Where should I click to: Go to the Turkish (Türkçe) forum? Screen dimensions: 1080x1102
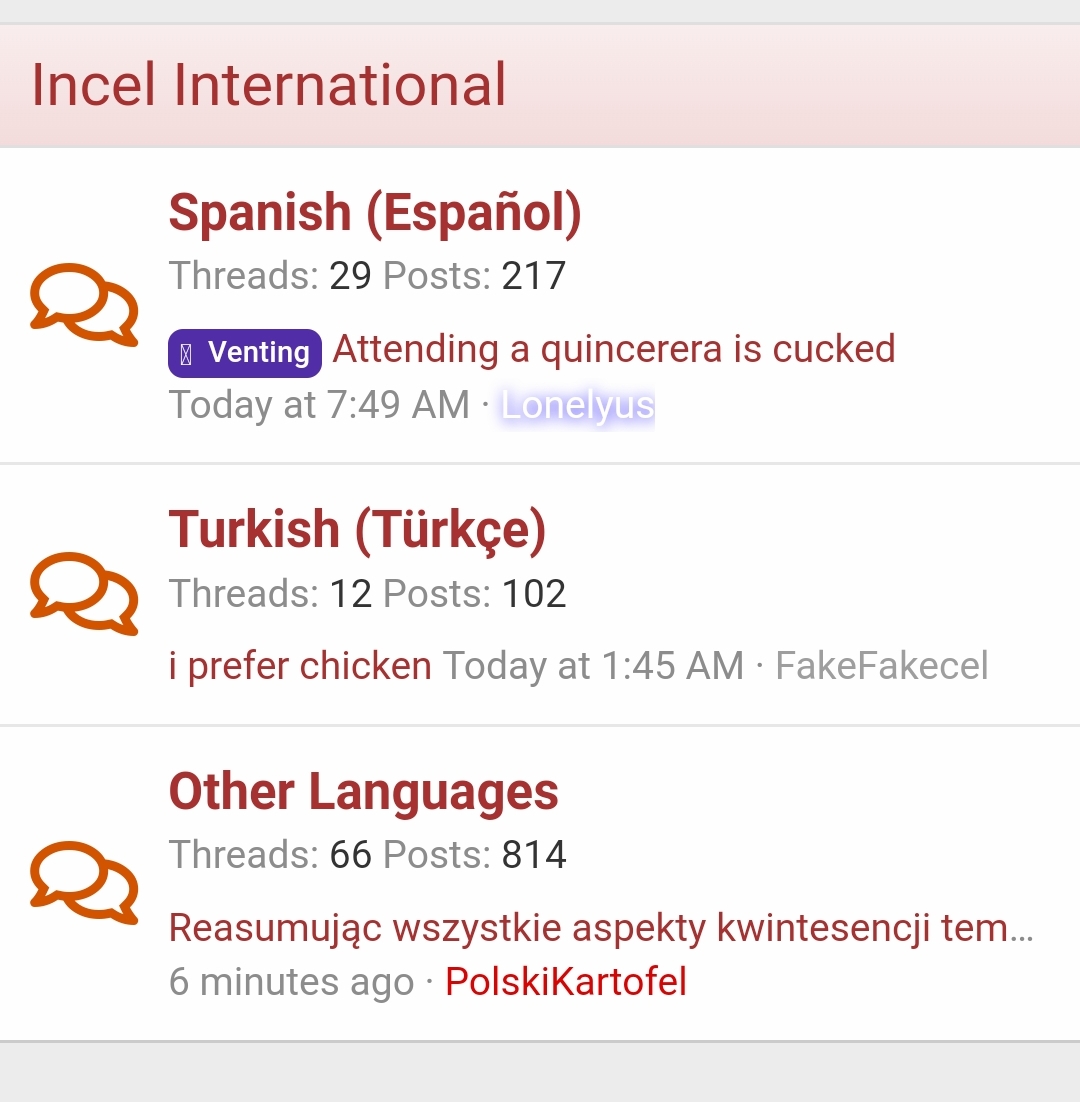(357, 529)
